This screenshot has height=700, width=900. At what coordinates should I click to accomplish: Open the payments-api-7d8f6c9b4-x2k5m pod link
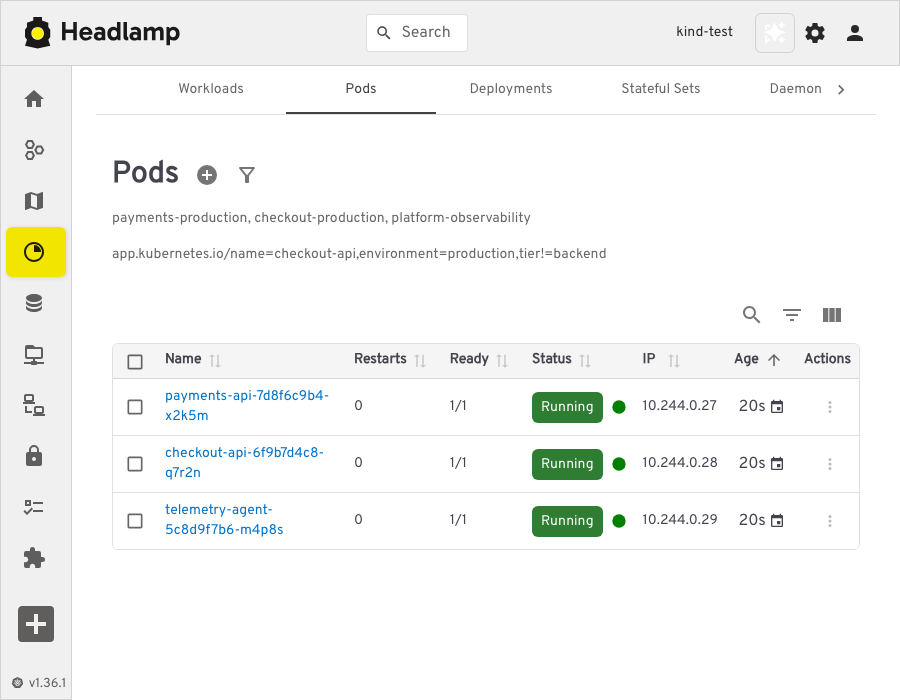click(247, 405)
